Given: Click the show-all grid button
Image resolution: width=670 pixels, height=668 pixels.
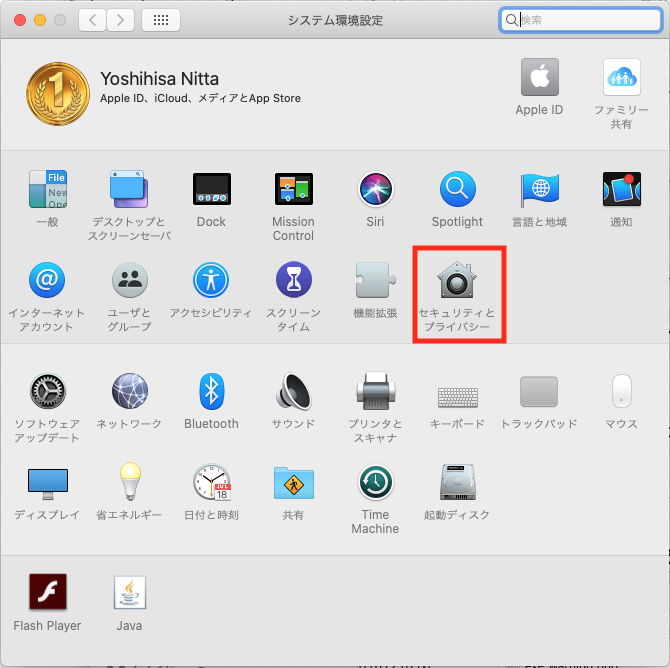Looking at the screenshot, I should (161, 20).
